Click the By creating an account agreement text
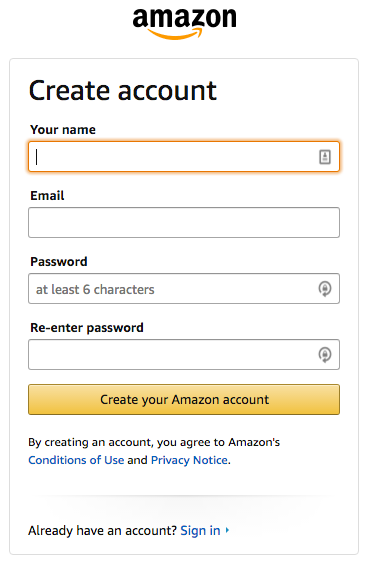This screenshot has width=367, height=561. click(x=154, y=443)
